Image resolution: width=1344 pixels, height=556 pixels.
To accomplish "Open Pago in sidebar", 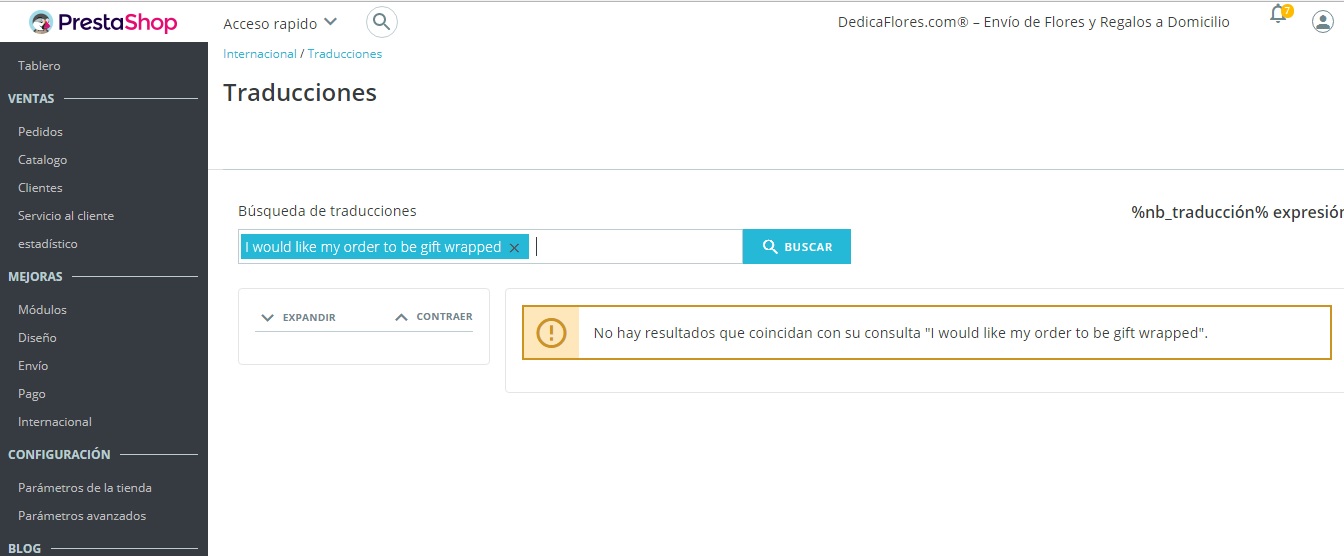I will click(32, 394).
